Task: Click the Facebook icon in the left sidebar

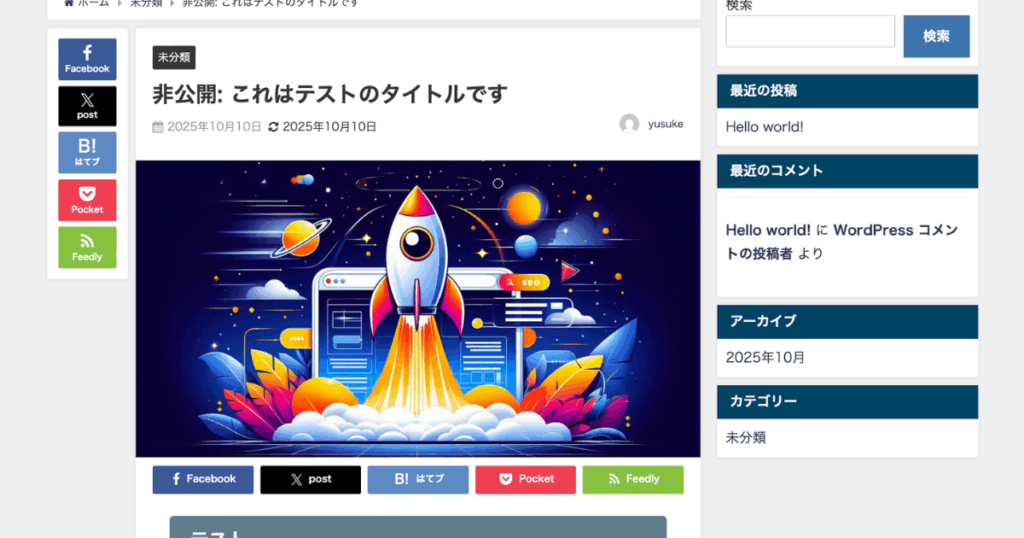Action: coord(87,59)
